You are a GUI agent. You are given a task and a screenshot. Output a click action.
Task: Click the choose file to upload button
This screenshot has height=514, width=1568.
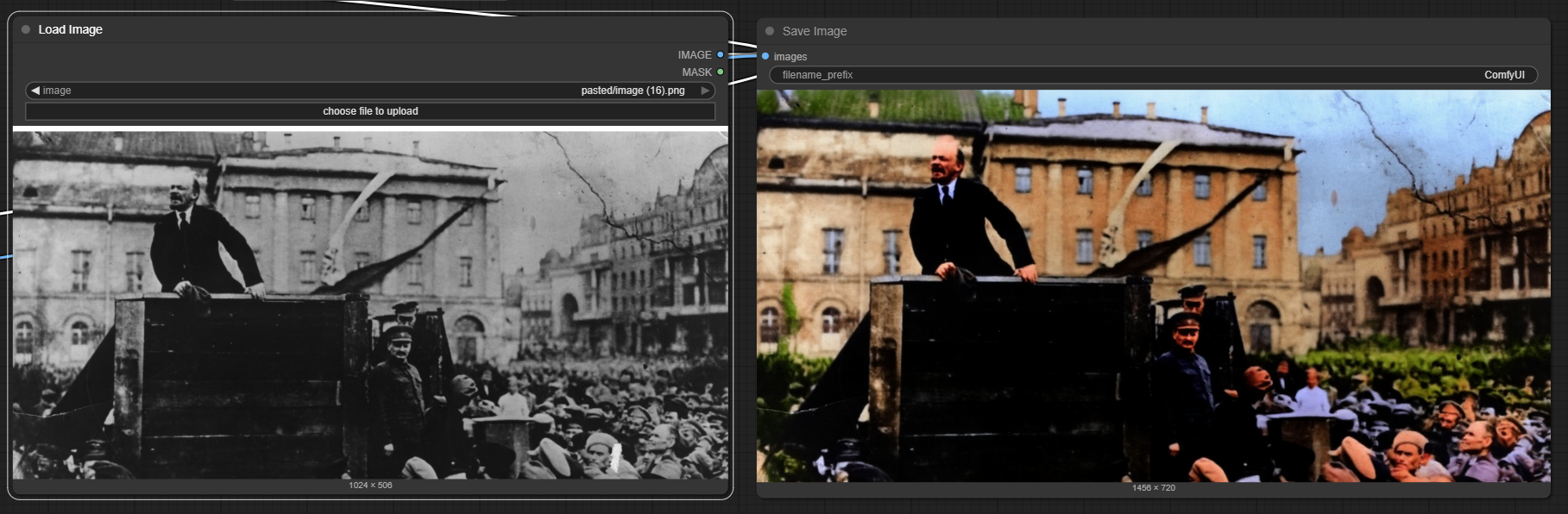tap(370, 111)
